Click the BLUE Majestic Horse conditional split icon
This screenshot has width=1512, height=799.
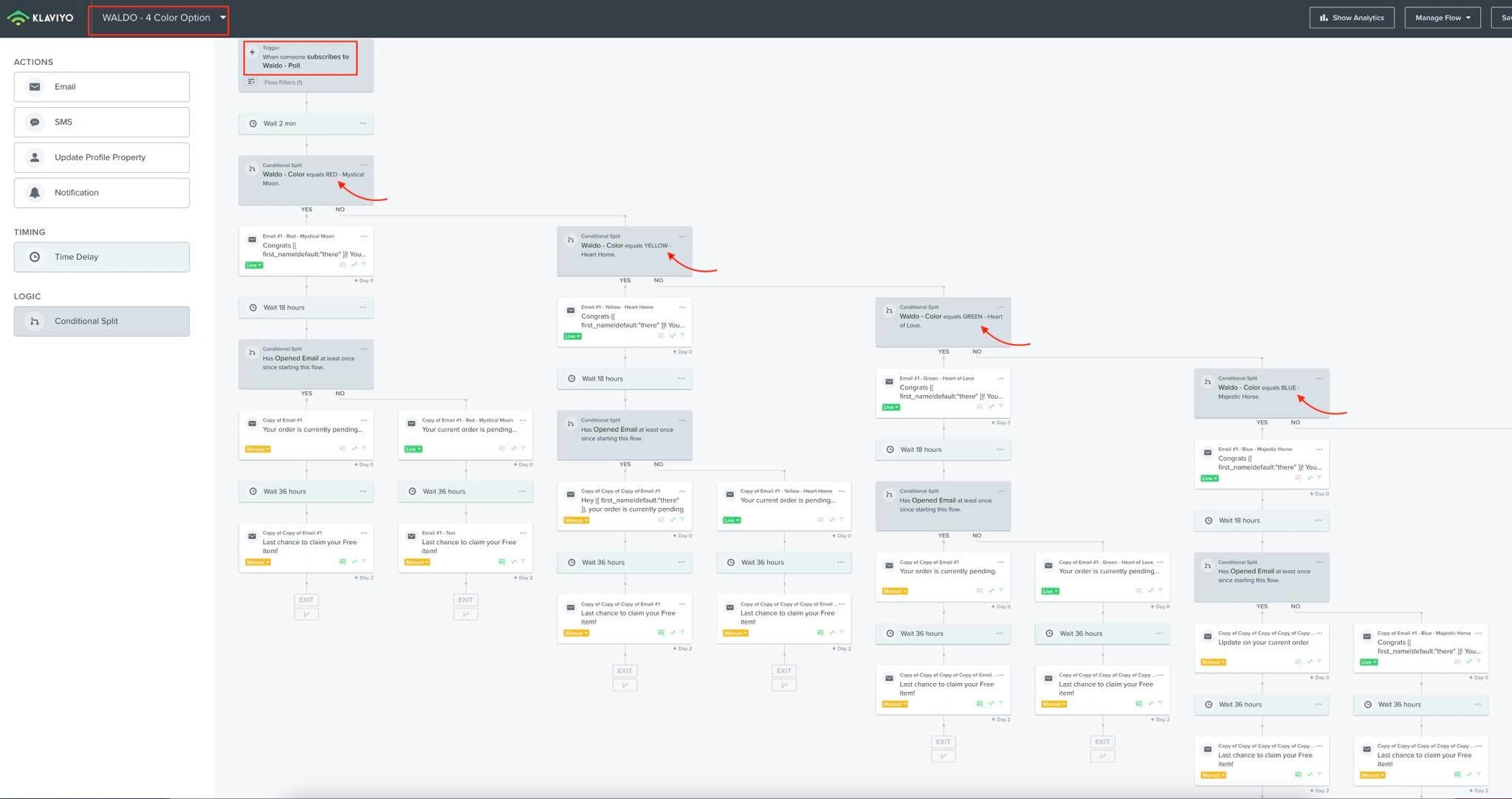coord(1207,382)
